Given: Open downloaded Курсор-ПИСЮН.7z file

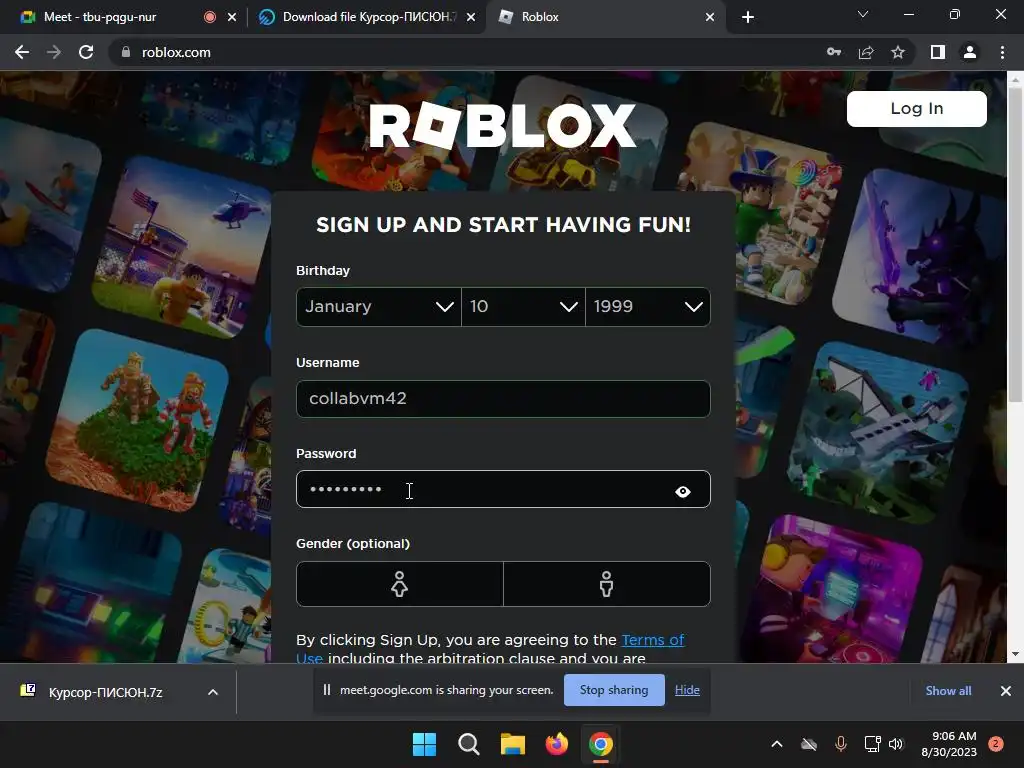Looking at the screenshot, I should (104, 692).
